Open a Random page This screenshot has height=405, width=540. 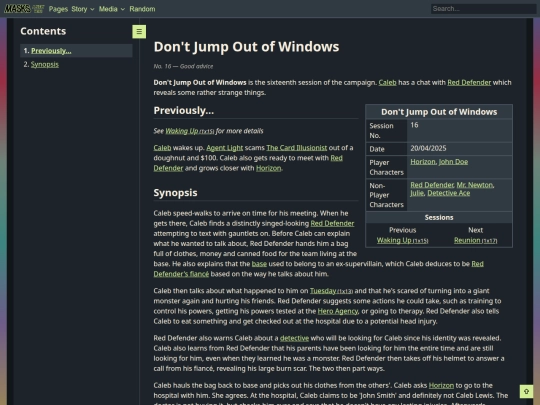(x=142, y=9)
